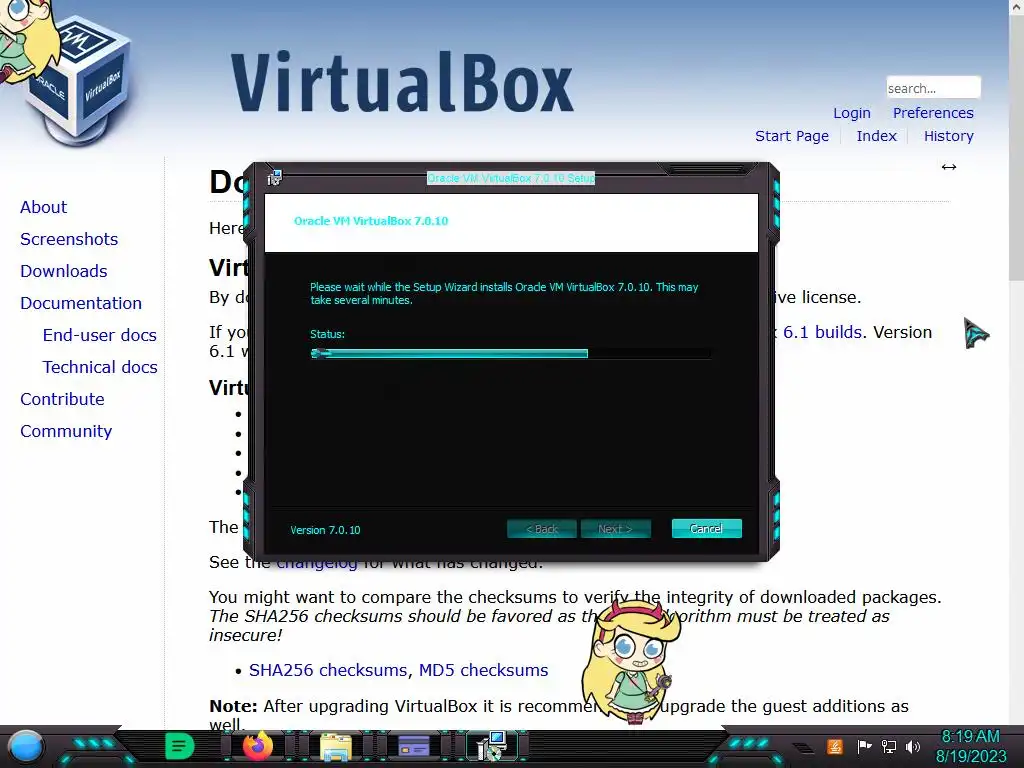Click the Version 7.0.10 label in Setup
The width and height of the screenshot is (1024, 768).
[325, 530]
